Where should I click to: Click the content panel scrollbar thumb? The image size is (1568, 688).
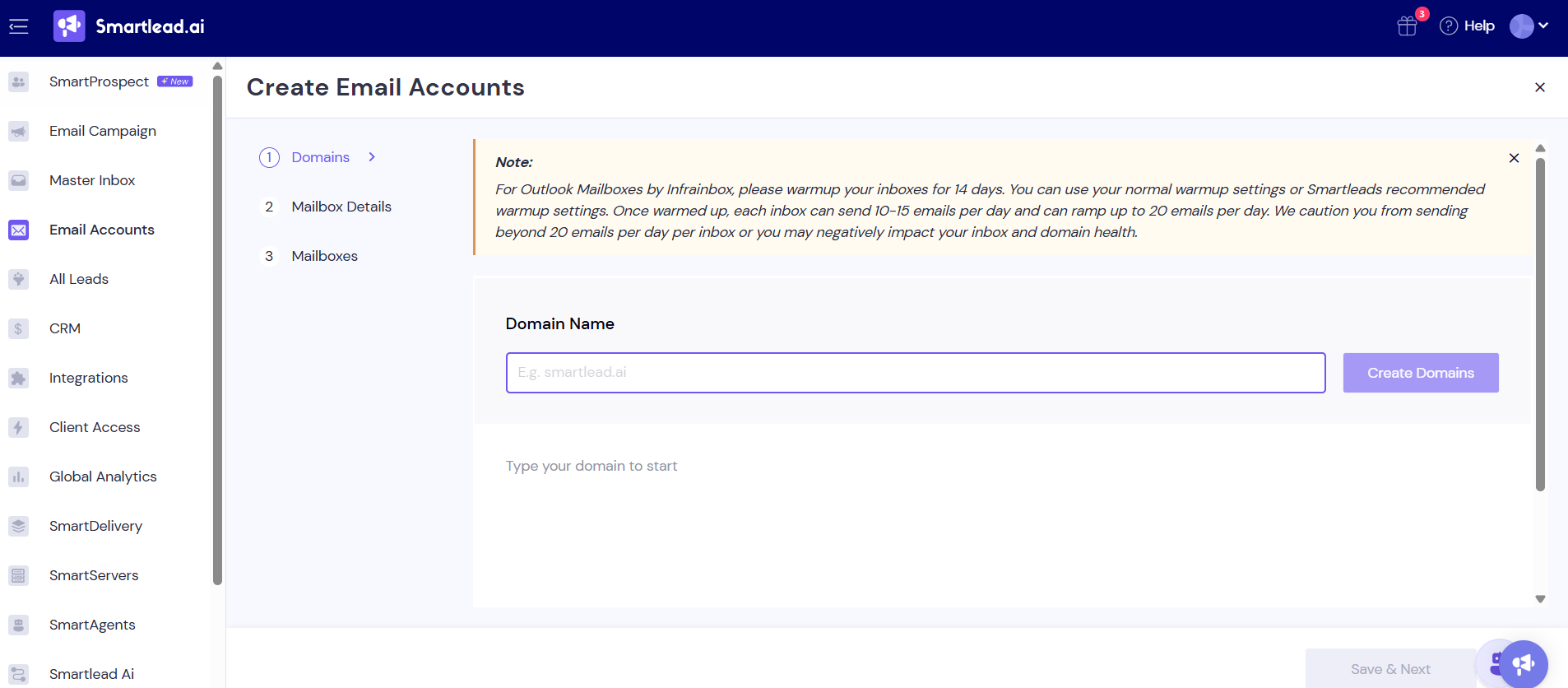(x=1540, y=324)
